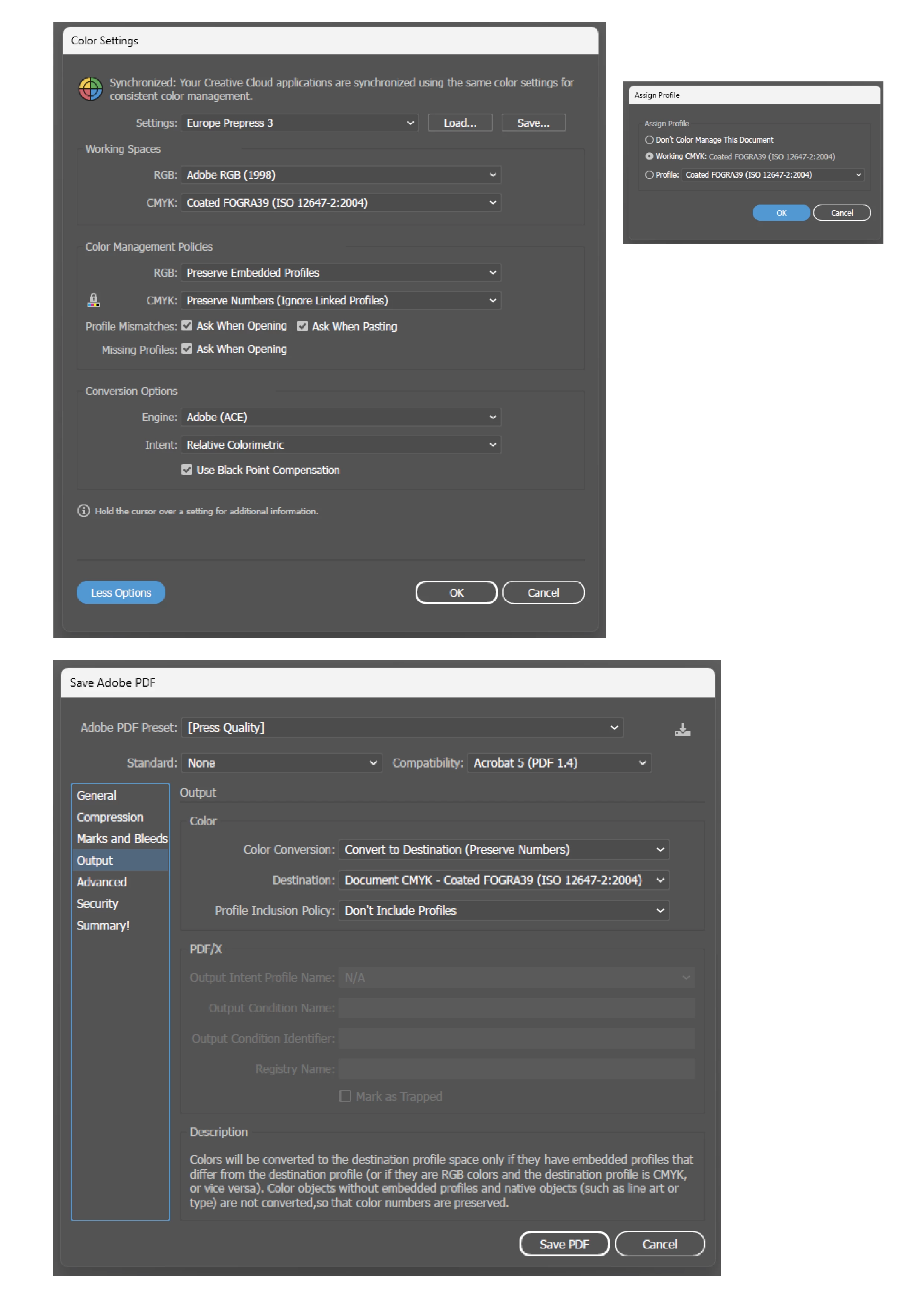Click the color sync status wheel icon
The image size is (924, 1307).
(90, 89)
